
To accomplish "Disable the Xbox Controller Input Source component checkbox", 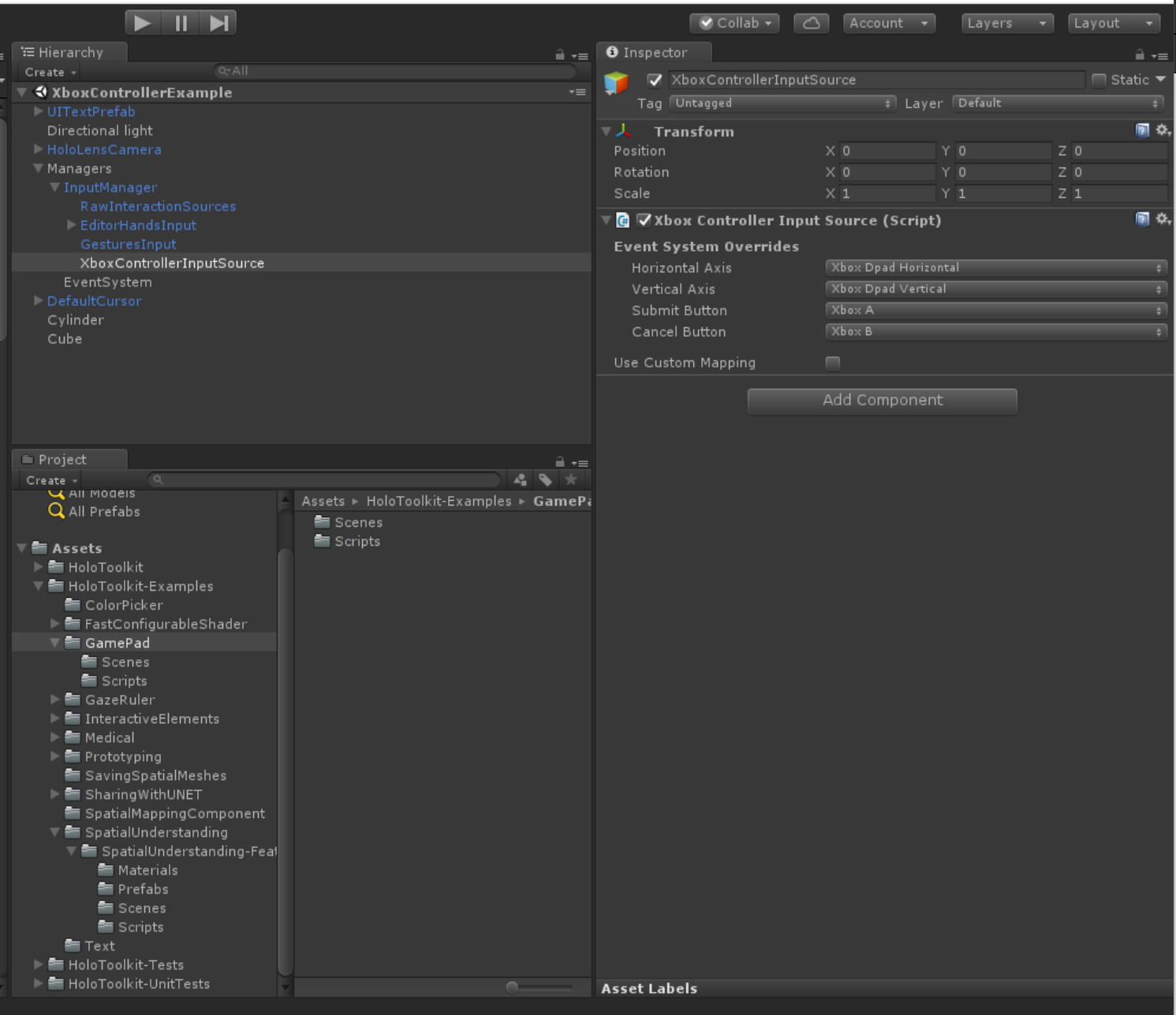I will [644, 220].
